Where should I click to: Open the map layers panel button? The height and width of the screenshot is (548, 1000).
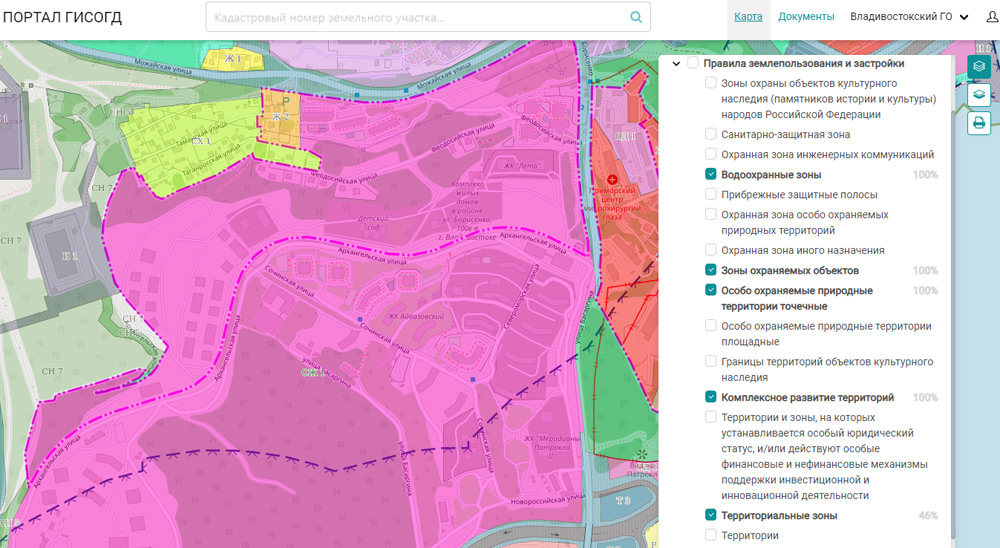(978, 66)
